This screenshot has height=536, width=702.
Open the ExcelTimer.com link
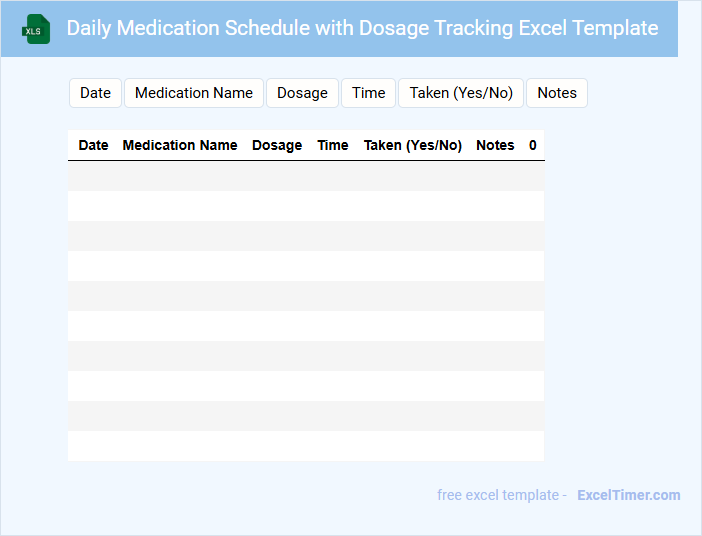(x=628, y=495)
